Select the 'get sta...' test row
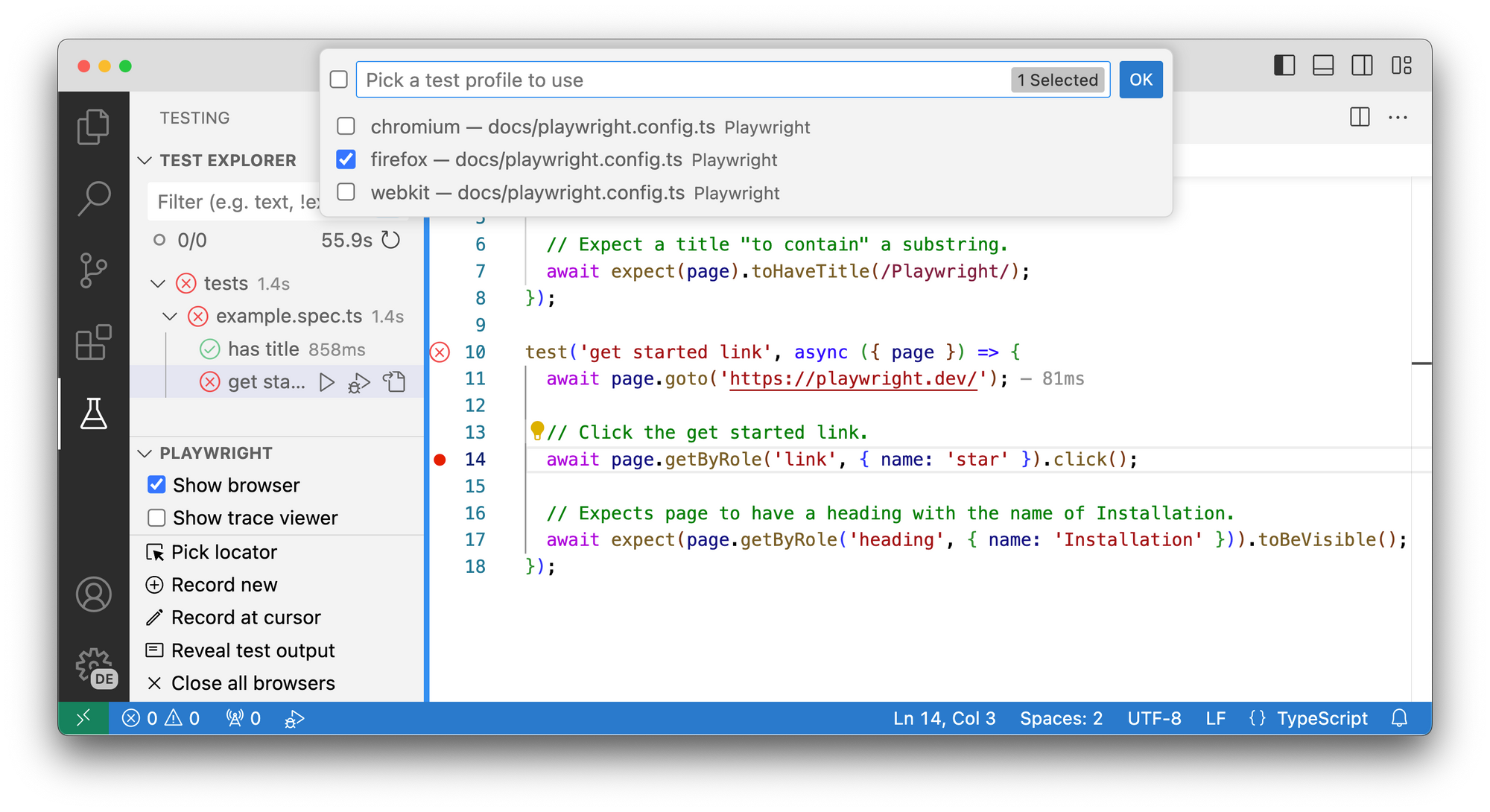Screen dimensions: 1490x812 (277, 382)
